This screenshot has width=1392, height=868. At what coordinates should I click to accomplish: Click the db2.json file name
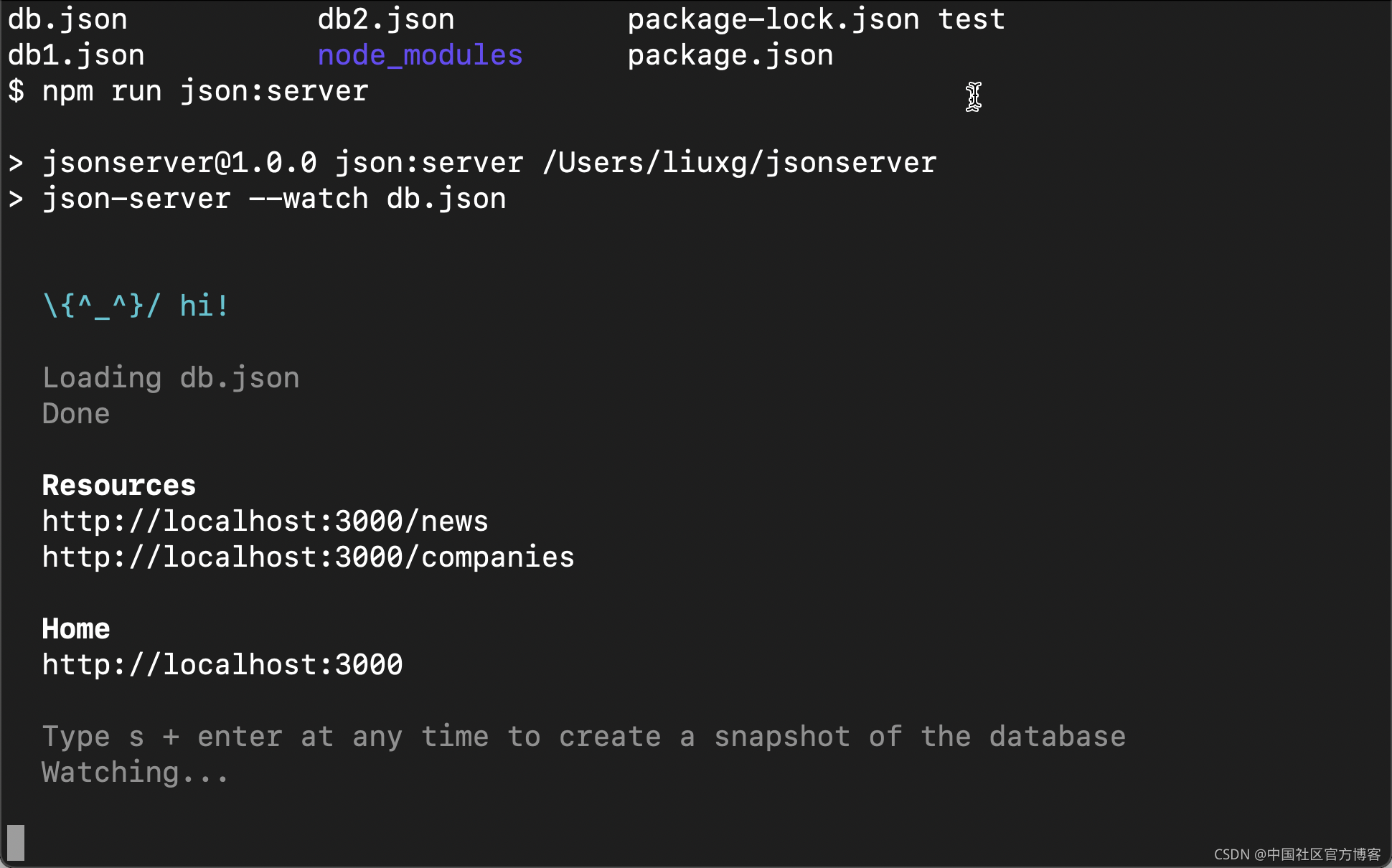386,19
